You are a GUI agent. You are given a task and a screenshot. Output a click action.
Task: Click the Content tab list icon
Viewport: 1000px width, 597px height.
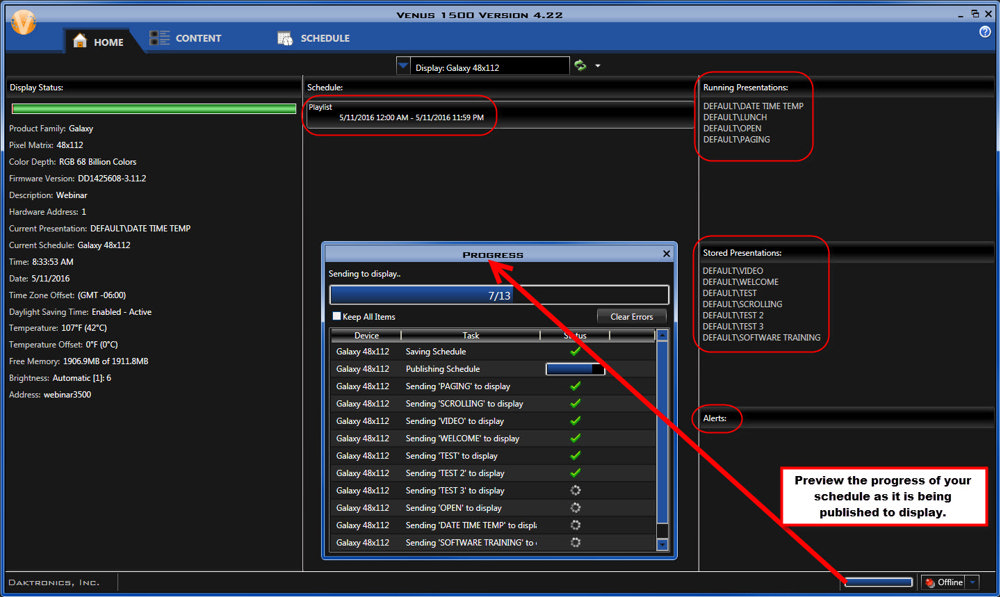(159, 38)
